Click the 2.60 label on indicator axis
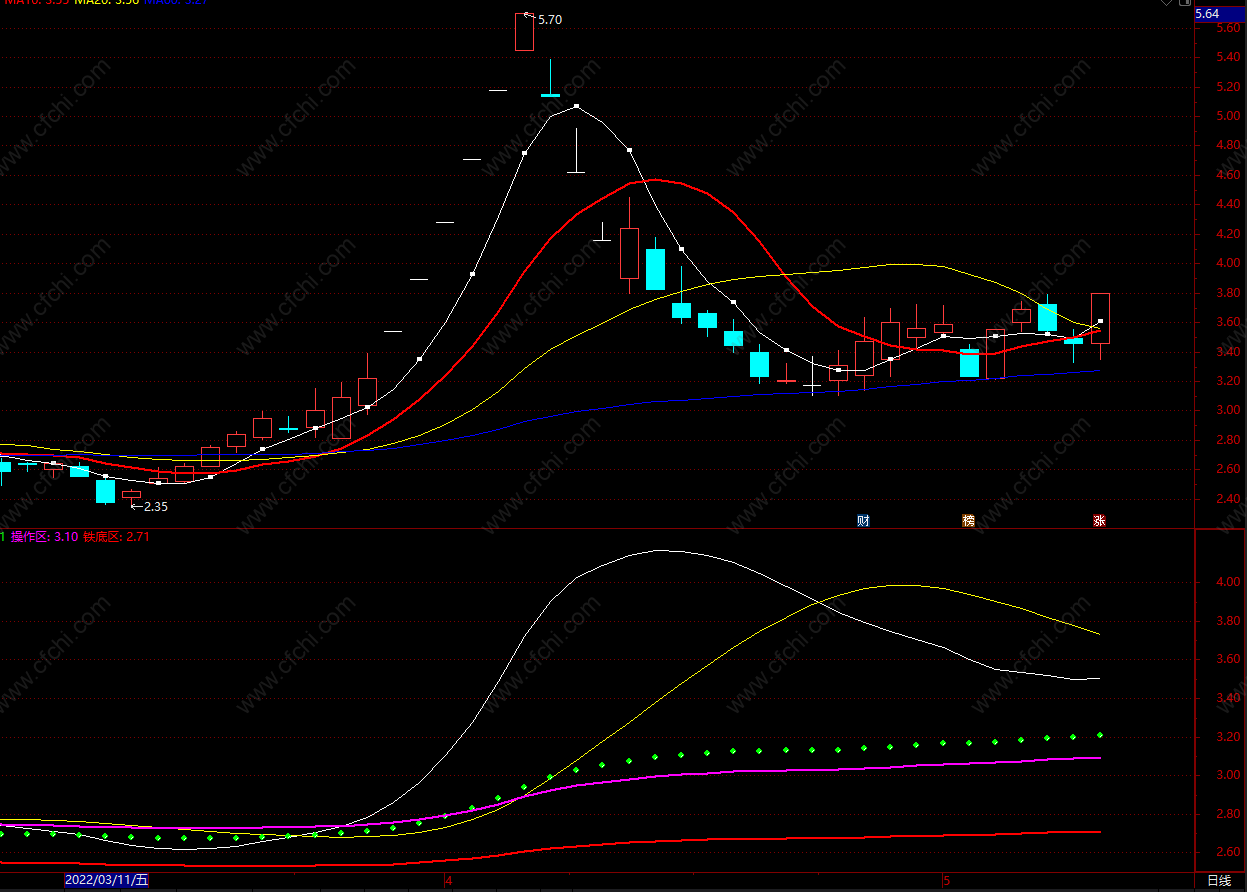The height and width of the screenshot is (892, 1247). [1228, 853]
